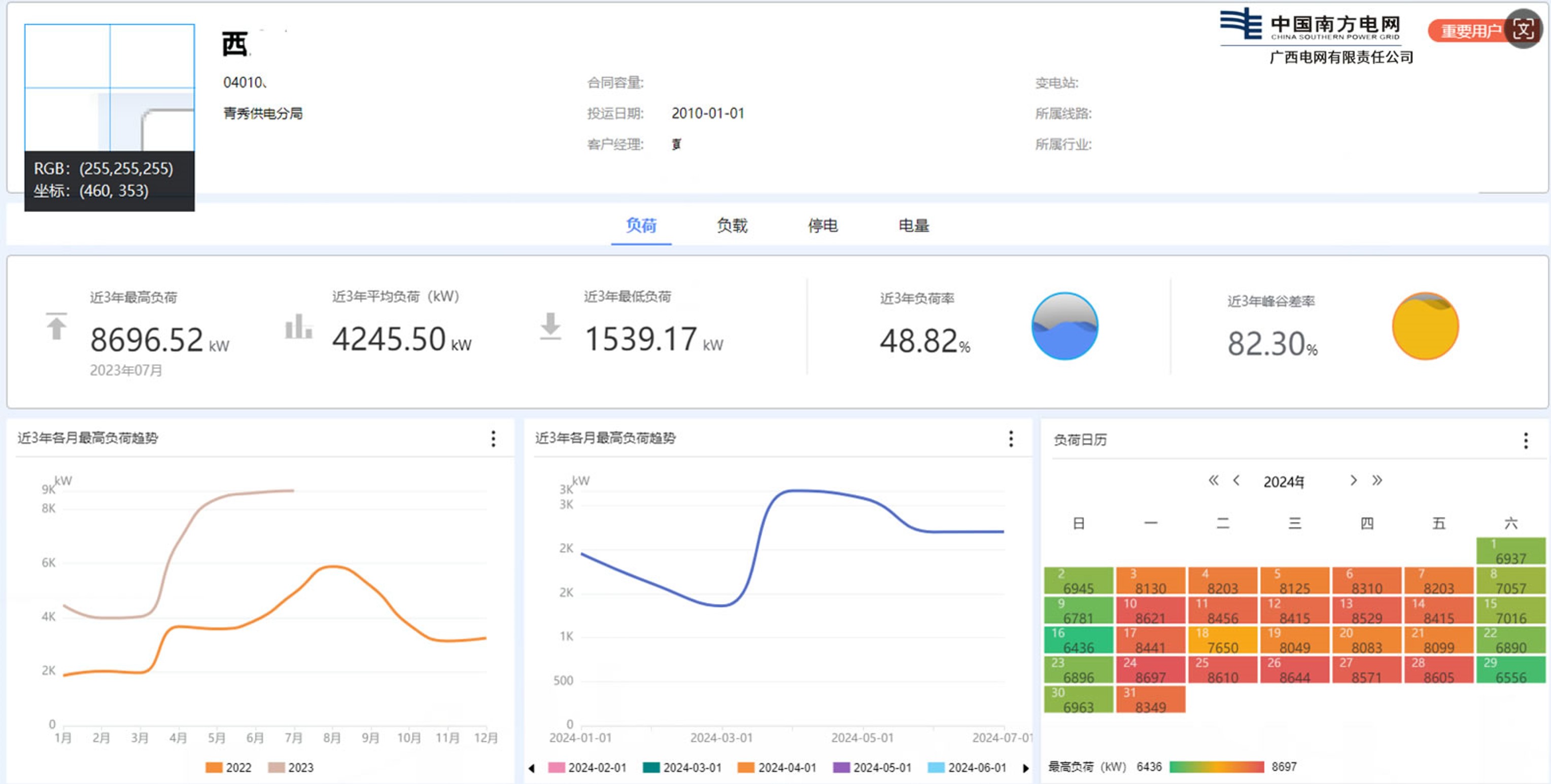The image size is (1551, 784).
Task: Switch to the 负载 tab
Action: point(732,226)
